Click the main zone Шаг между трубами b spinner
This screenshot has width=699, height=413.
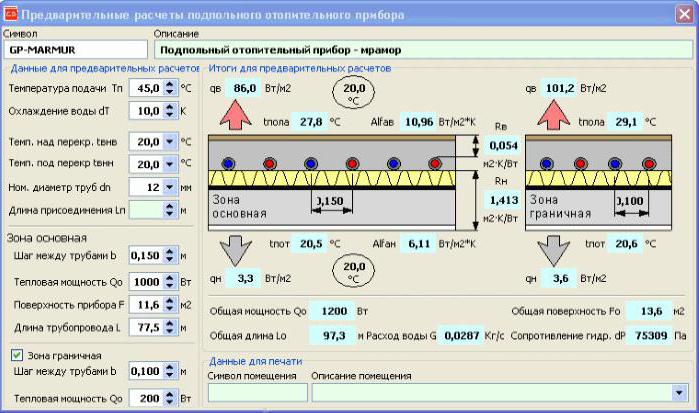[x=168, y=256]
